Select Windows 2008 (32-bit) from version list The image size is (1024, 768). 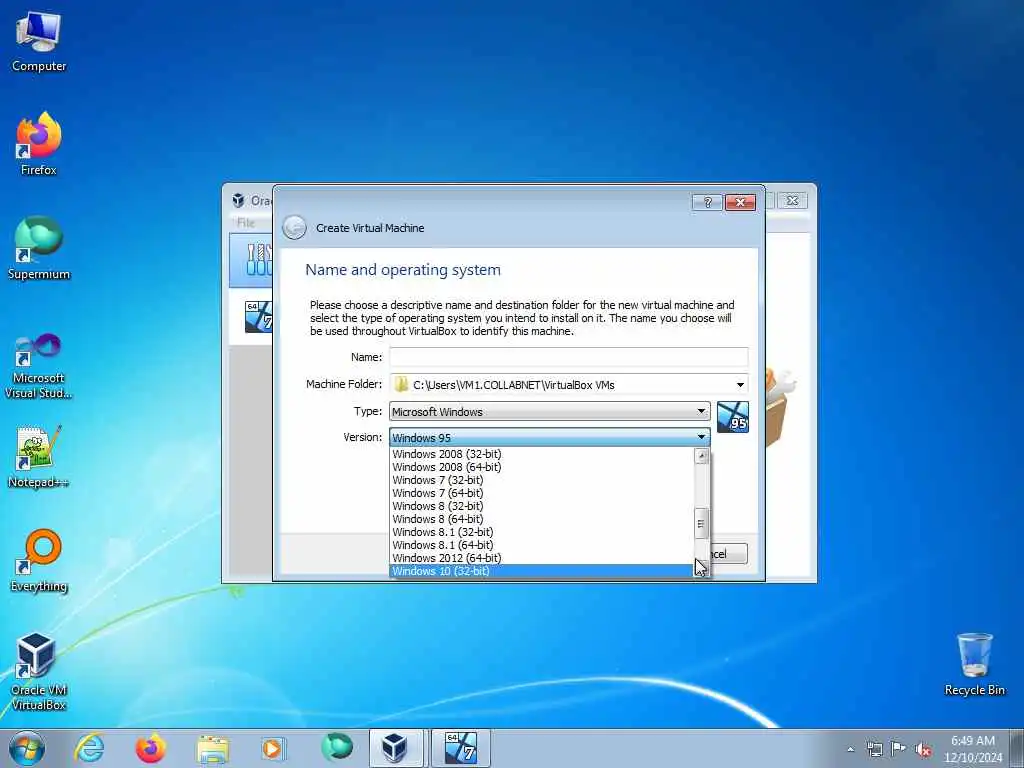(x=541, y=454)
